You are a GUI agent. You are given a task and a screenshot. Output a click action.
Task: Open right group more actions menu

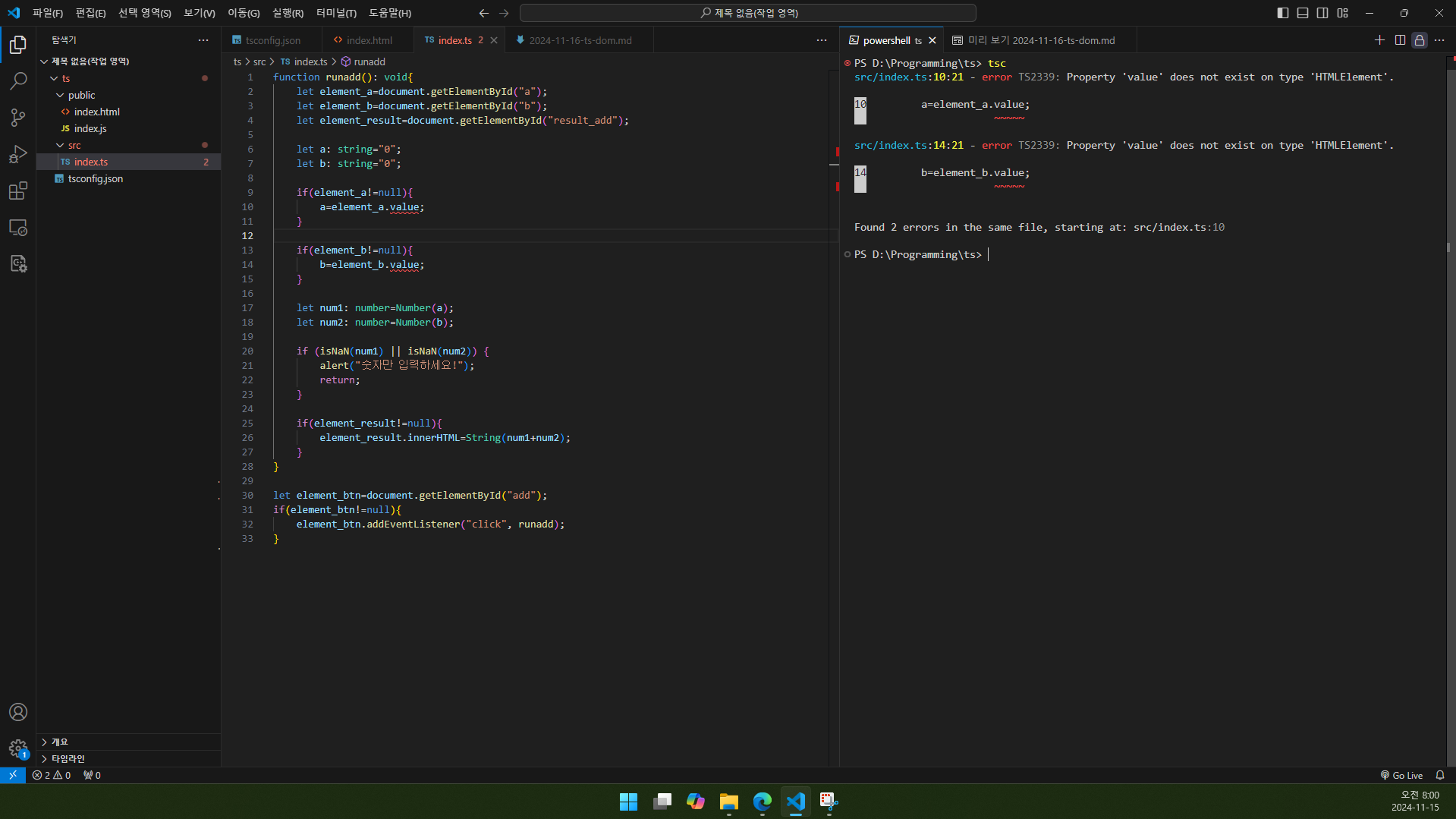1439,40
